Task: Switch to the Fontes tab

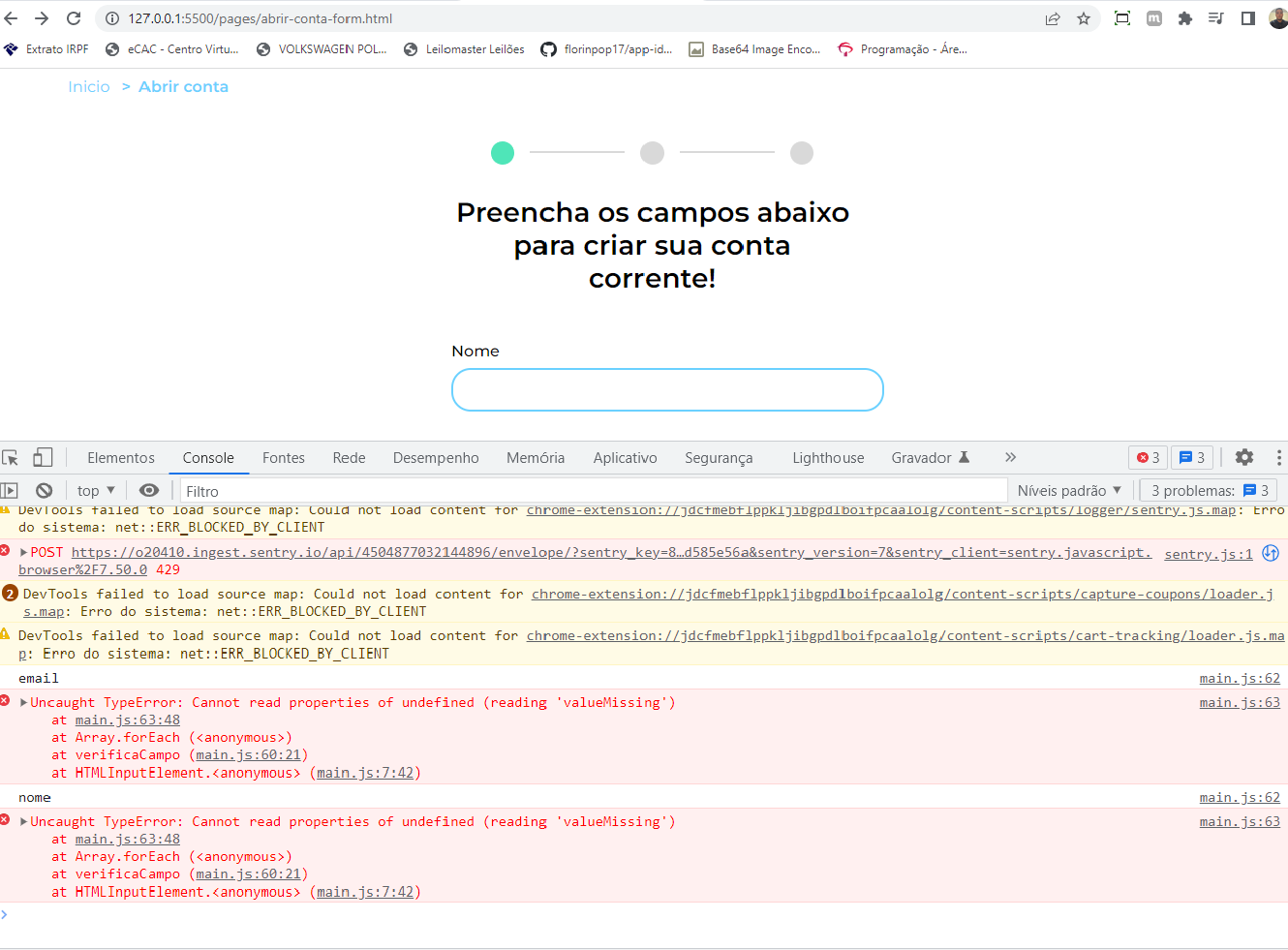Action: 284,458
